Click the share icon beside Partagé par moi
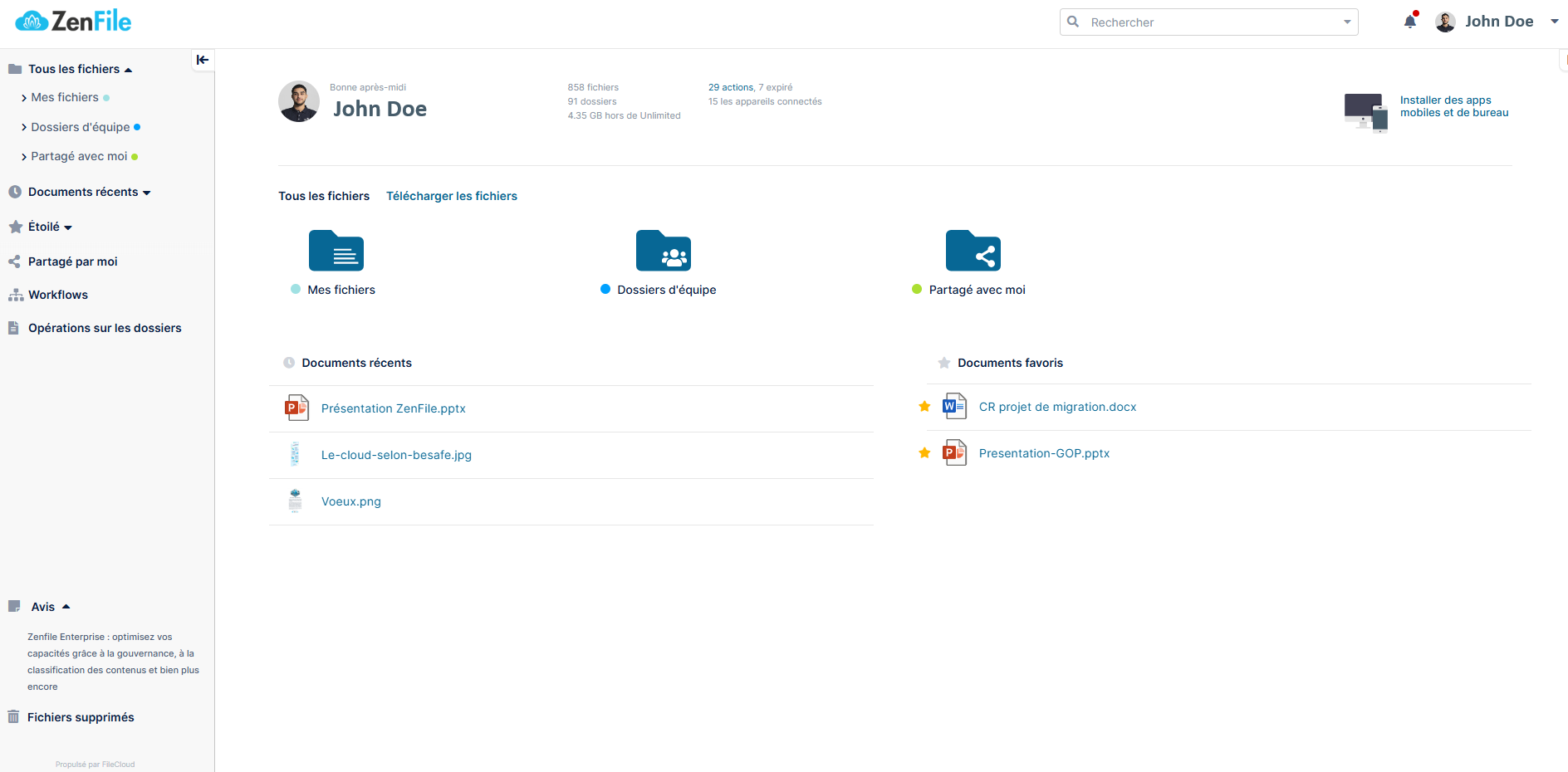 click(14, 261)
